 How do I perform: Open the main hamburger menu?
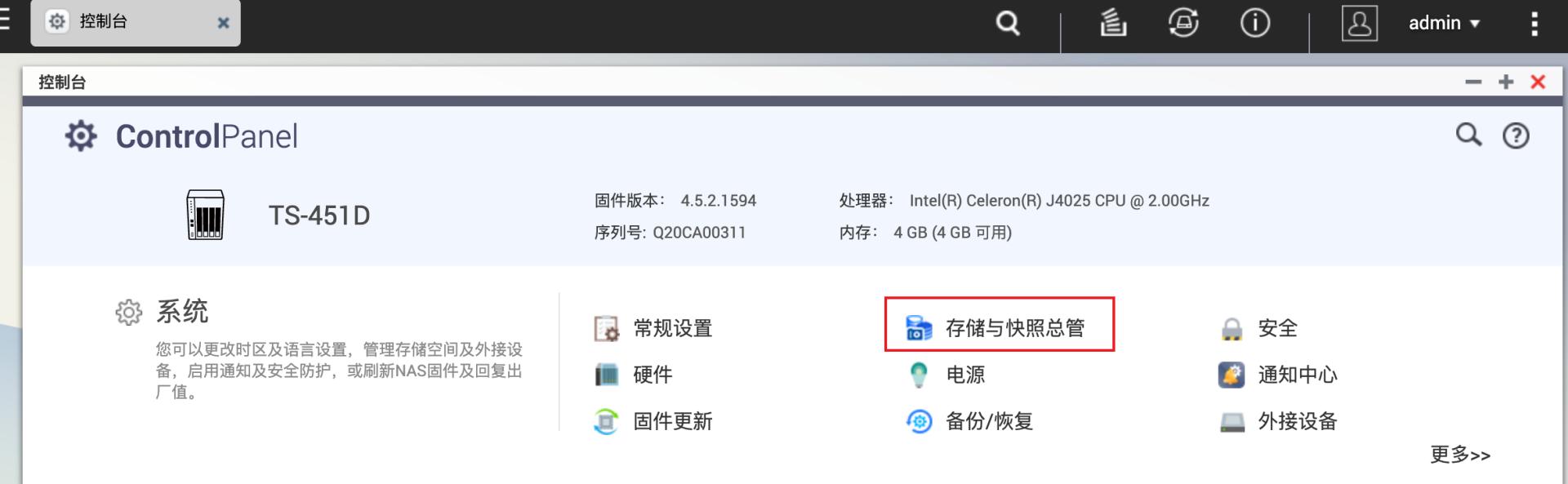click(5, 20)
